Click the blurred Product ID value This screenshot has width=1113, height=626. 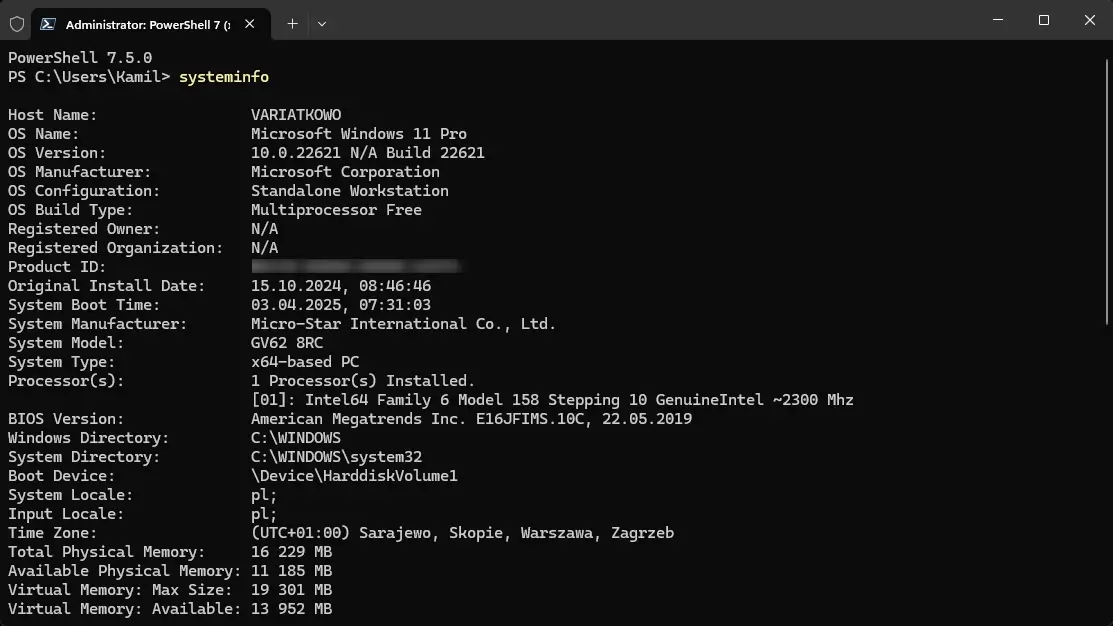(x=356, y=267)
